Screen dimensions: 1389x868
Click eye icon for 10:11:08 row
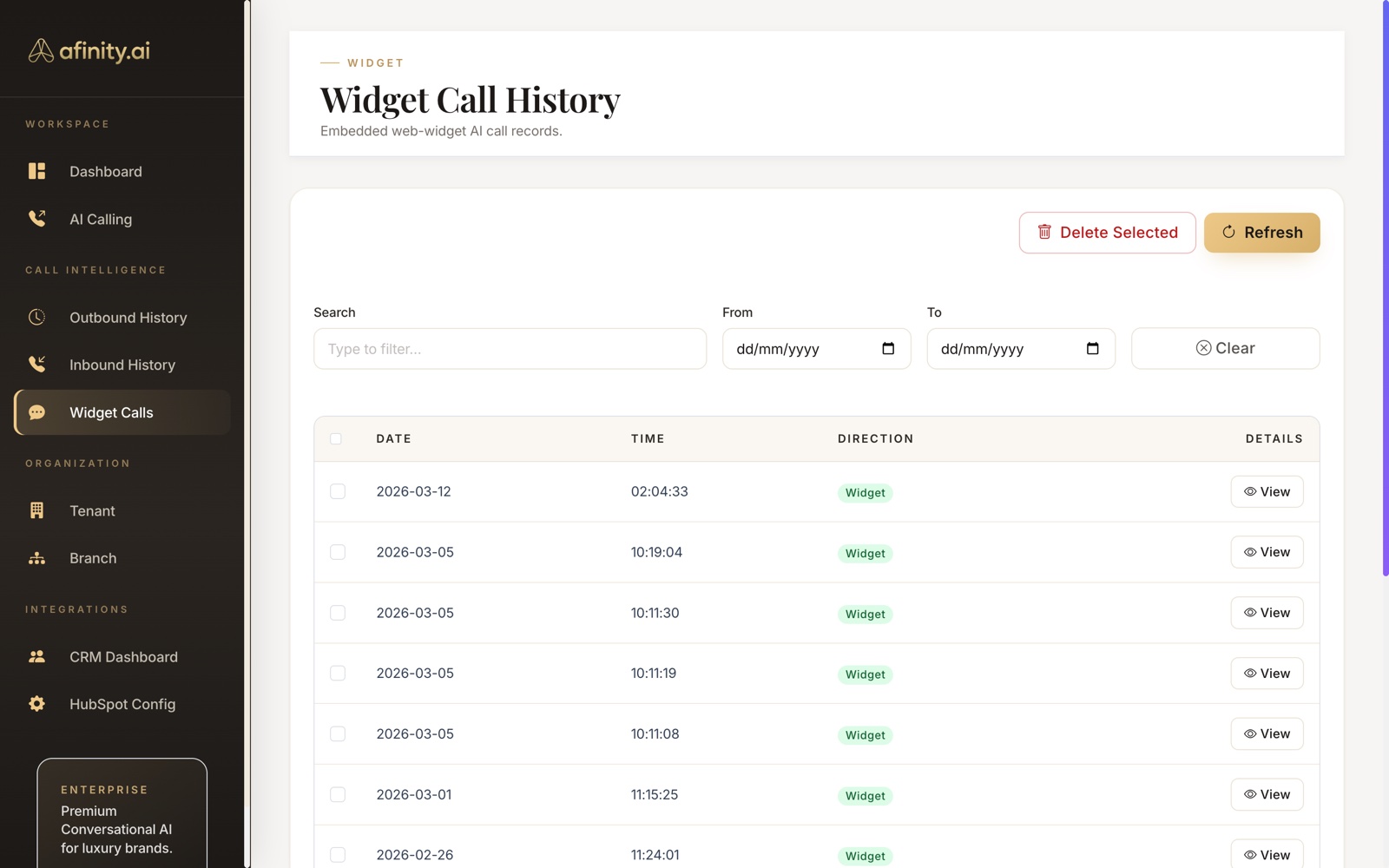tap(1250, 734)
